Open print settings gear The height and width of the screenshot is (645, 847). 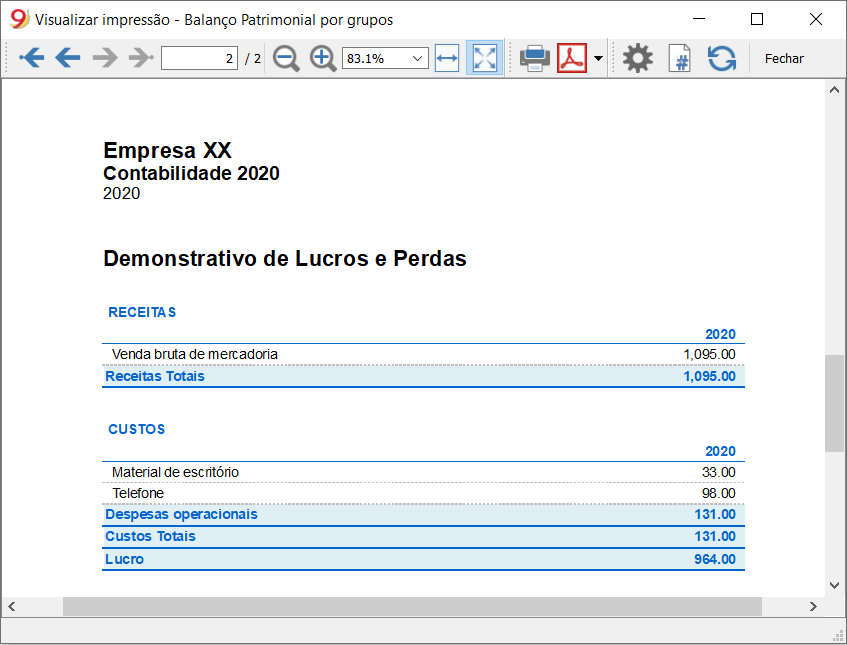(637, 58)
